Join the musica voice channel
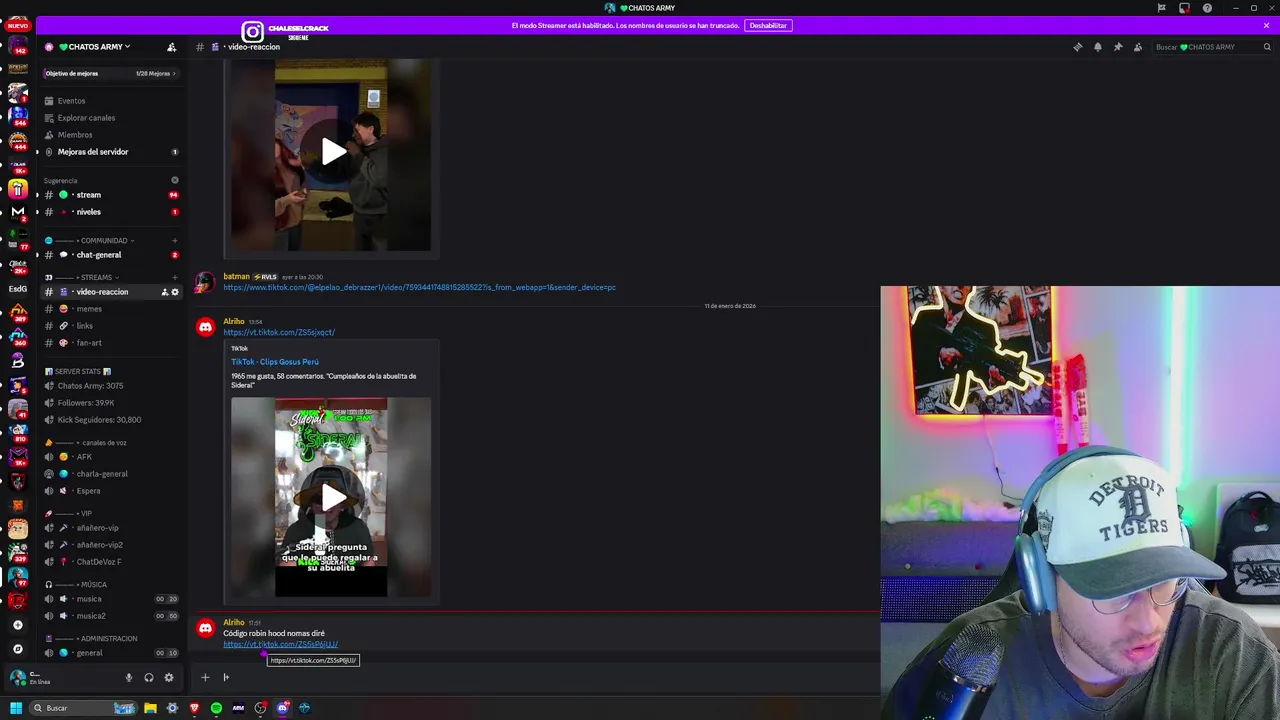 click(x=110, y=599)
